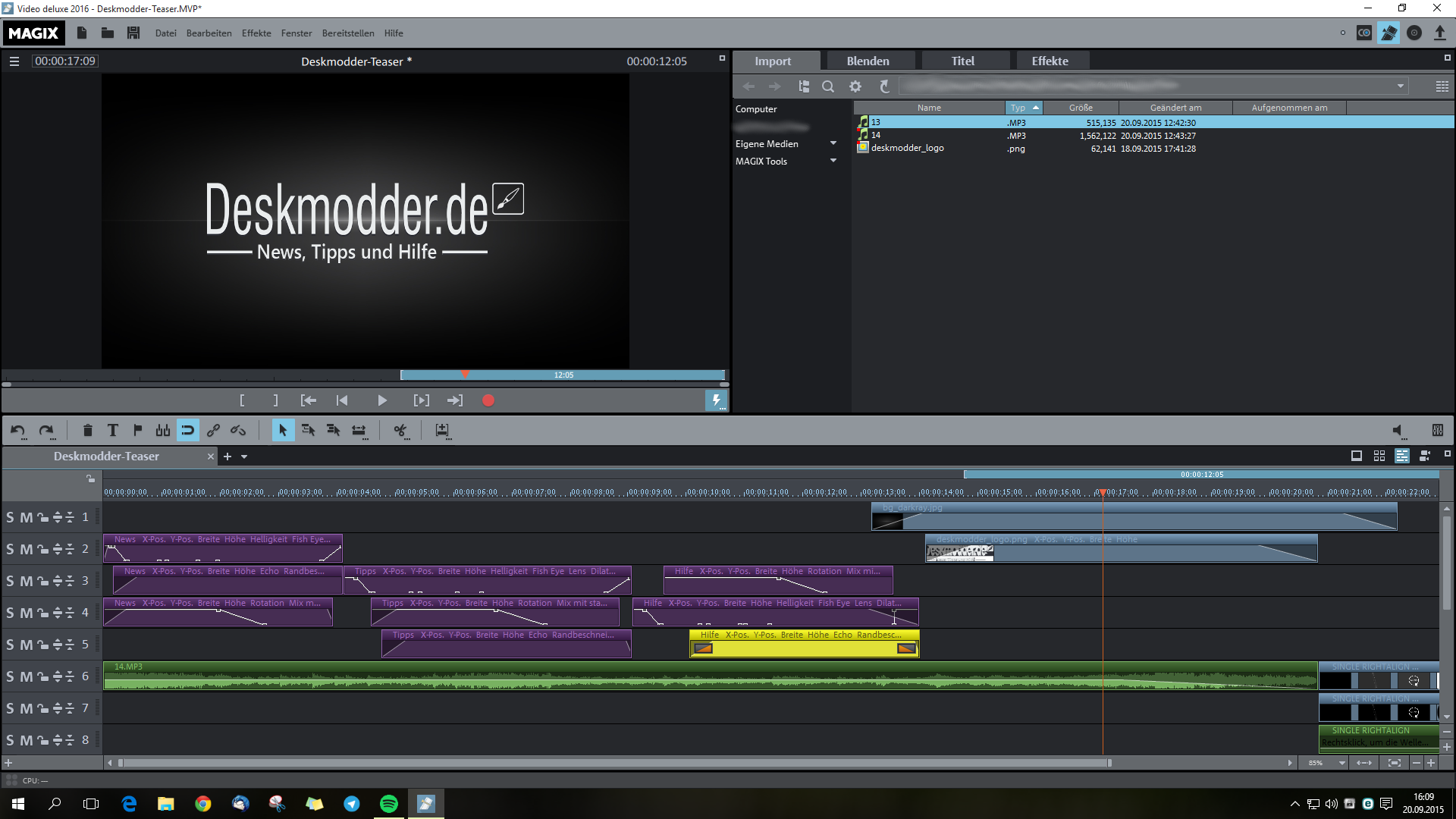Add a new project tab with plus

227,457
